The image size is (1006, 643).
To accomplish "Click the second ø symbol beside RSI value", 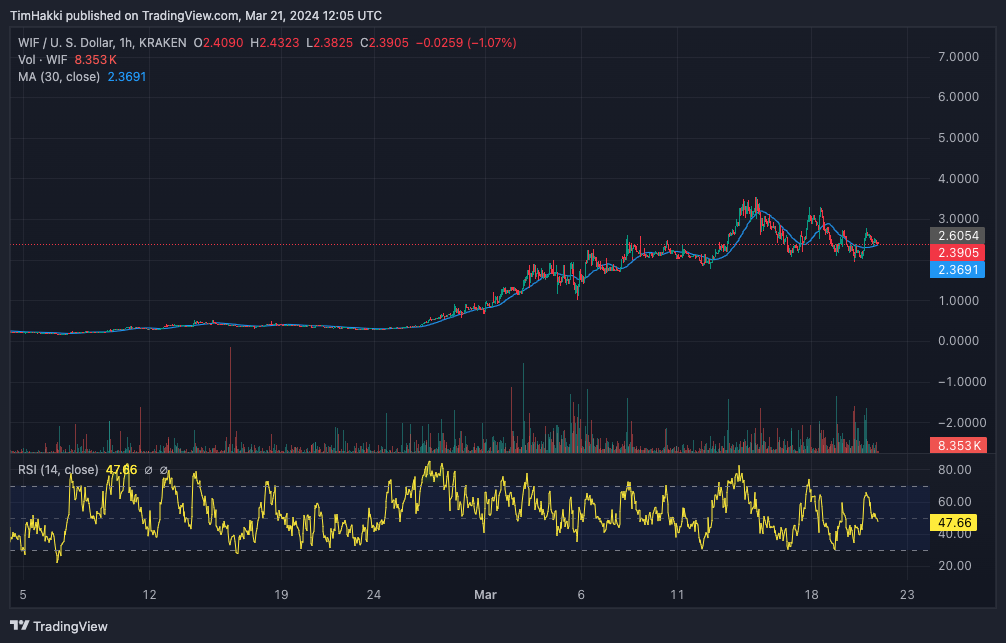I will (164, 470).
